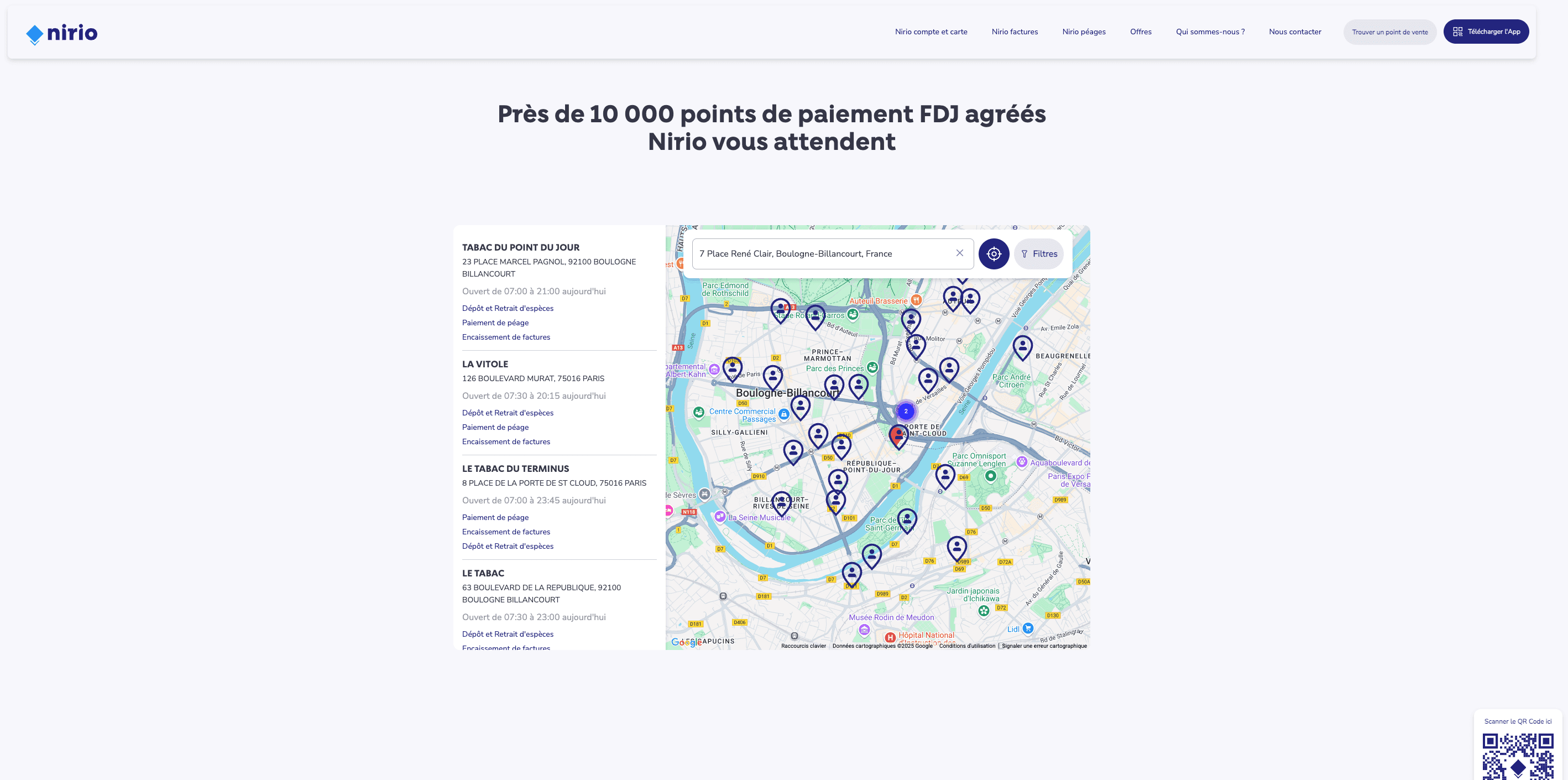Screen dimensions: 1568x780
Task: Click the Auteuil Brasserie restaurant icon
Action: pos(916,300)
